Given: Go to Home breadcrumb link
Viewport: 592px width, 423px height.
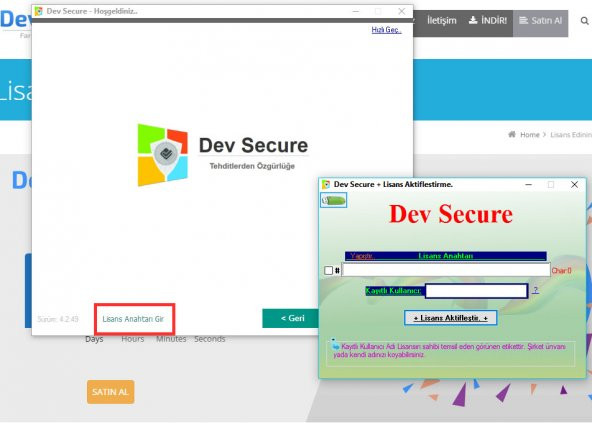Looking at the screenshot, I should tap(530, 134).
